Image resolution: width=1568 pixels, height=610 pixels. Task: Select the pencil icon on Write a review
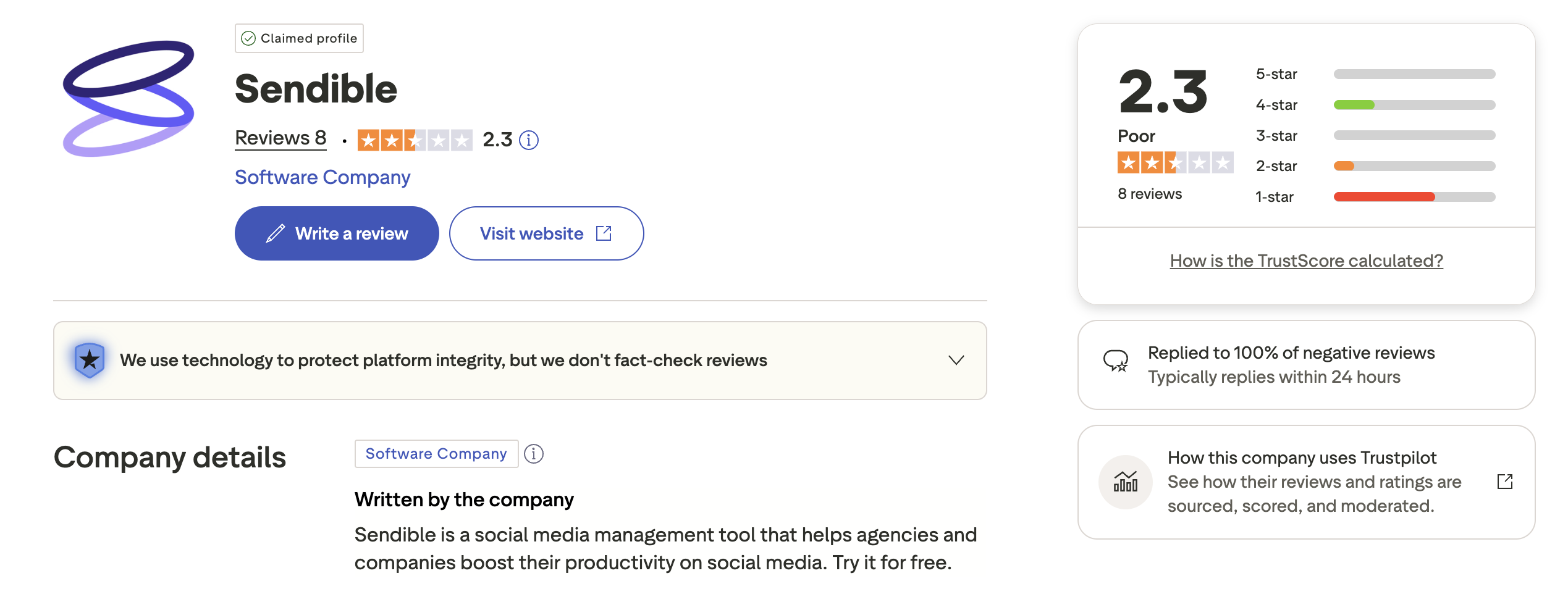pyautogui.click(x=276, y=233)
